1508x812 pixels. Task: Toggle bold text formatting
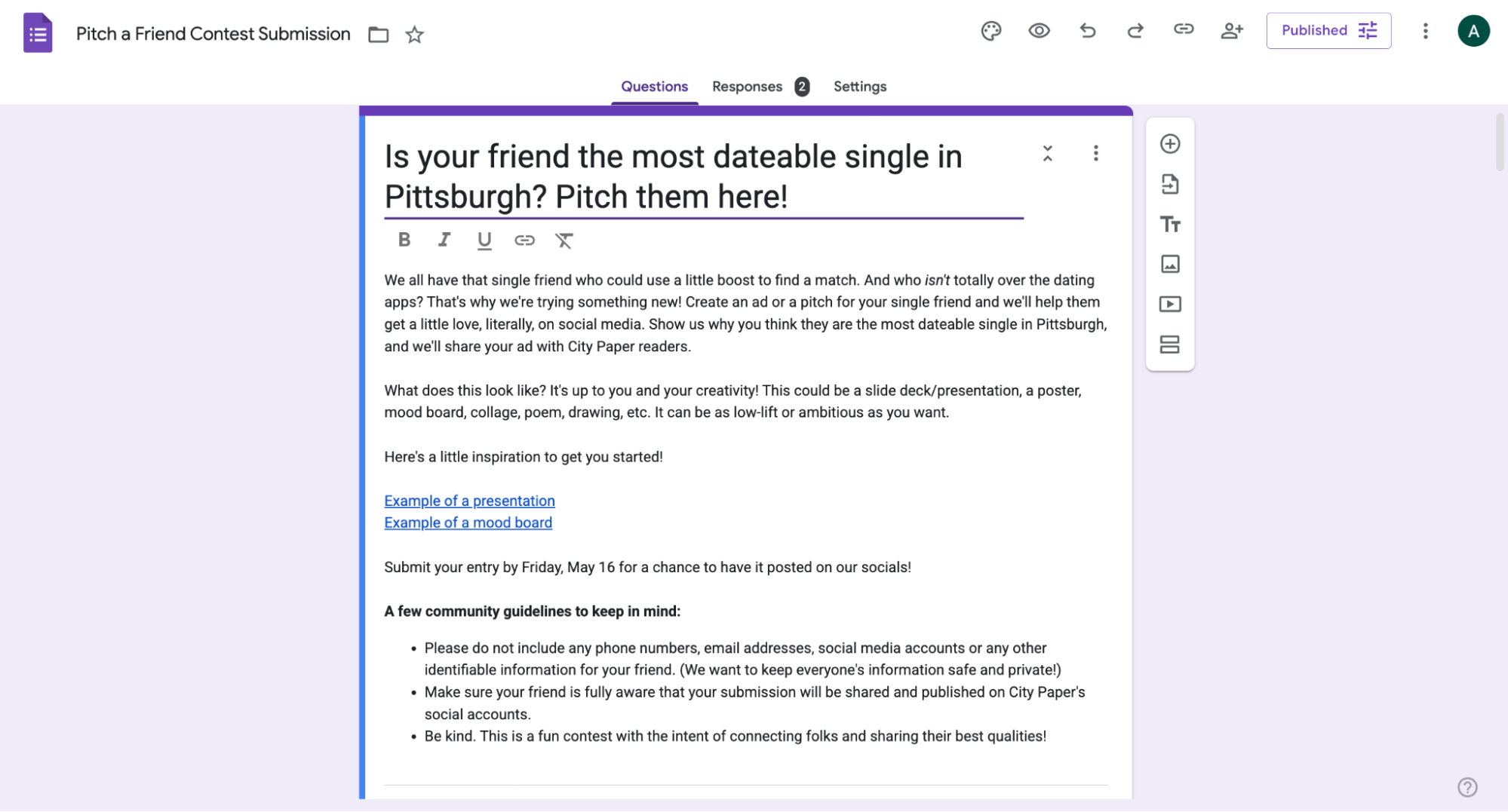(x=404, y=240)
